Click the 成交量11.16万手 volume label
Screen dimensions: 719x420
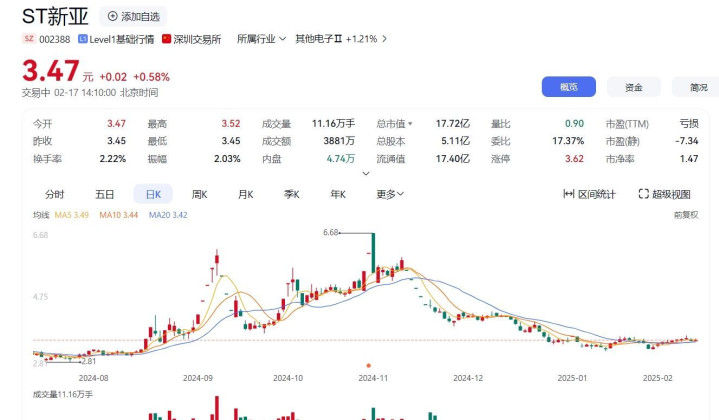point(63,394)
